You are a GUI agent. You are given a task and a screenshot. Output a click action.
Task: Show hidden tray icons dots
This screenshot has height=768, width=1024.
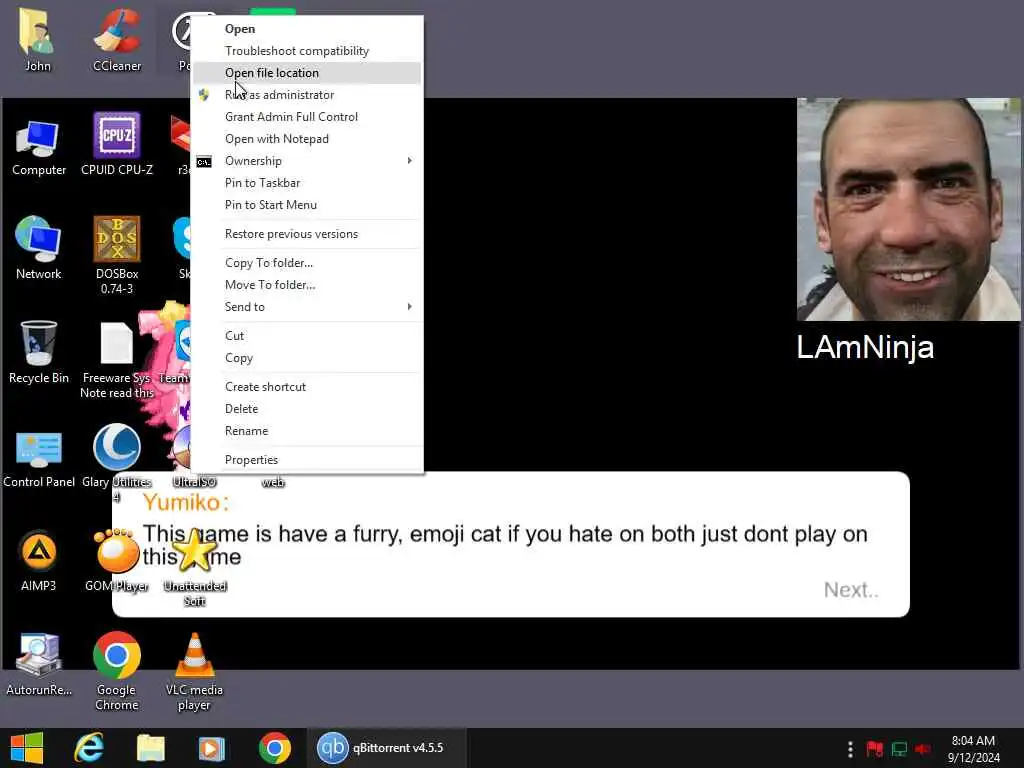(850, 748)
